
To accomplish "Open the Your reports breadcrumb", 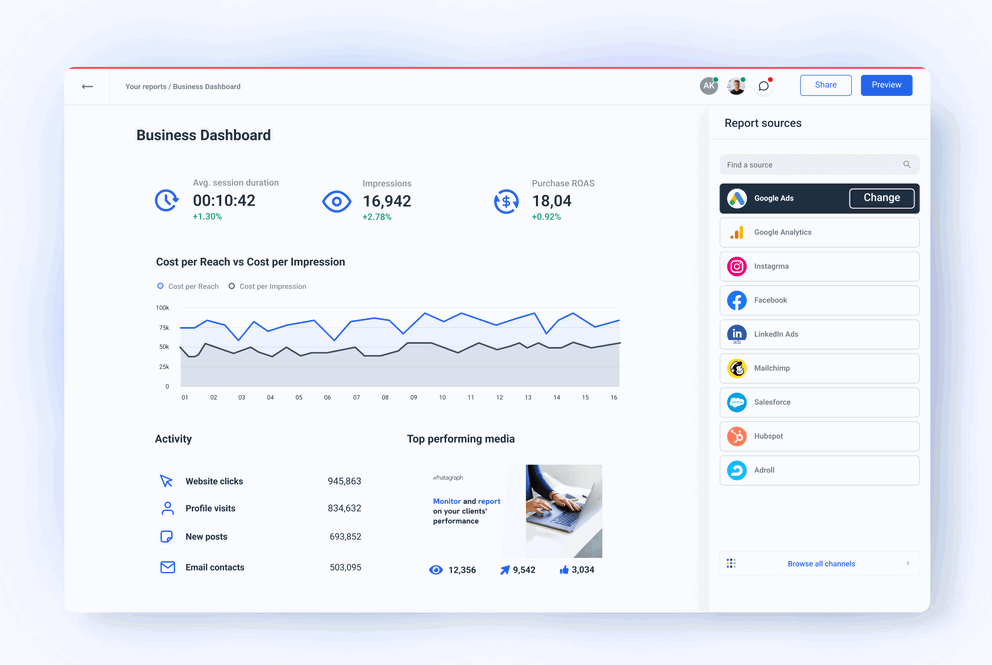I will pos(146,86).
